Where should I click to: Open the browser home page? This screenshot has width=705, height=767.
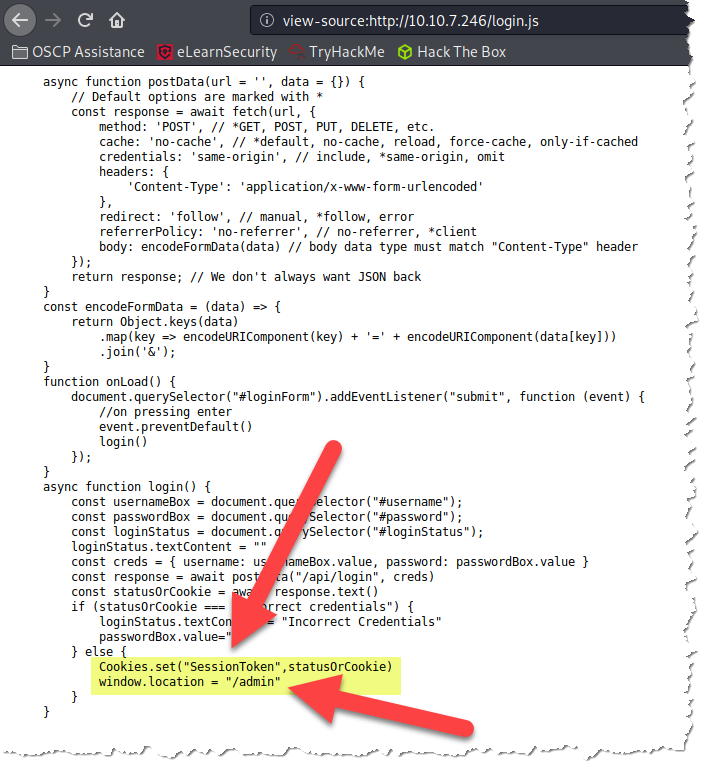[x=117, y=19]
